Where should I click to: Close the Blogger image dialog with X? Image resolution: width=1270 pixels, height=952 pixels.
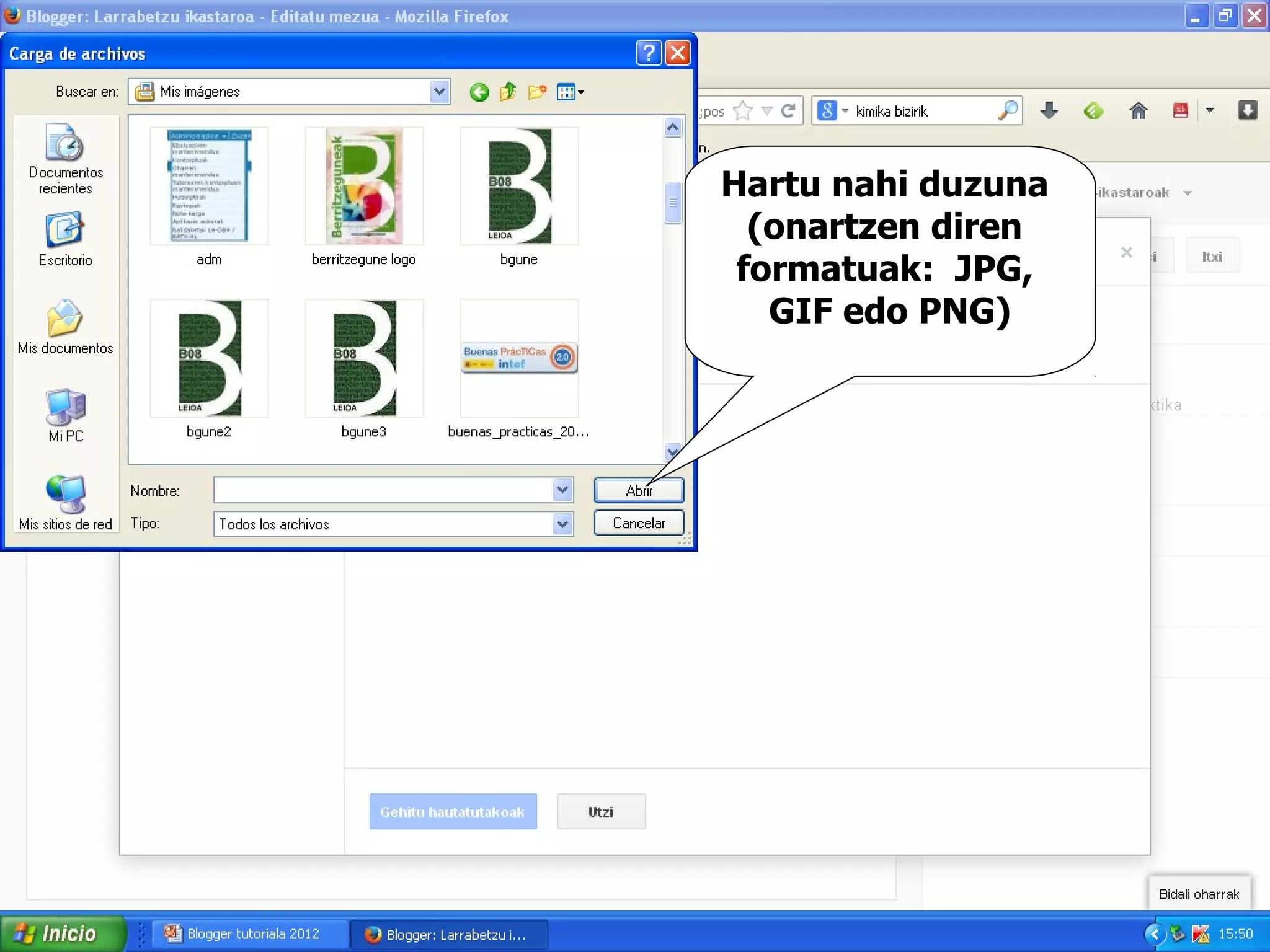click(x=1127, y=252)
